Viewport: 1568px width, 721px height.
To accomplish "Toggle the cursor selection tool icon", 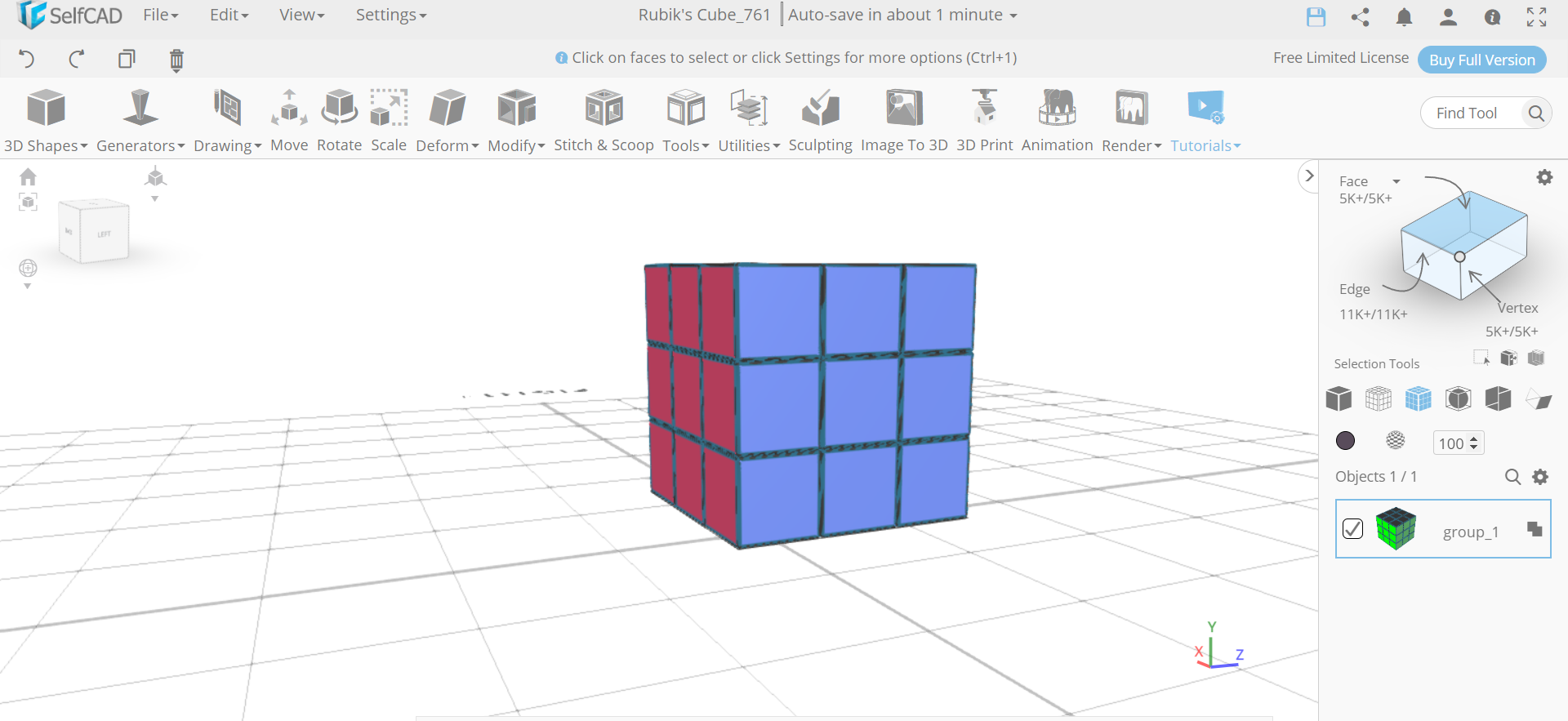I will click(1481, 358).
